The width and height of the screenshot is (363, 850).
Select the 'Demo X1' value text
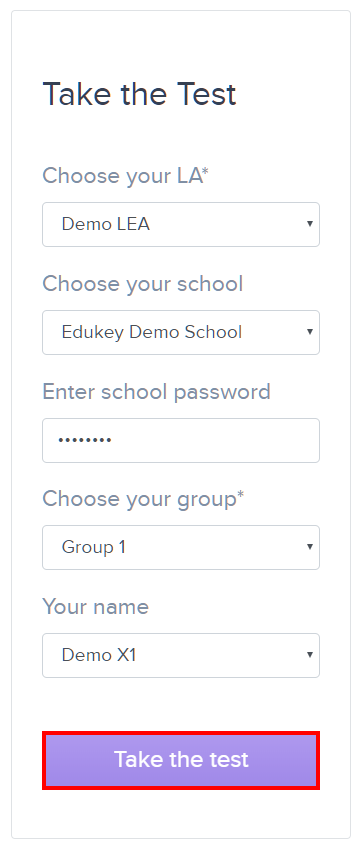(x=99, y=655)
